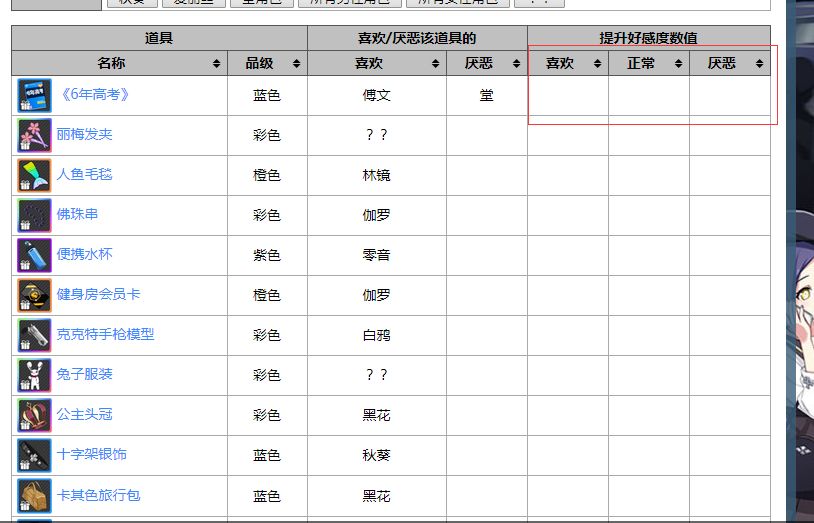Click the 人鱼毛毯 mermaid blanket icon
This screenshot has height=523, width=814.
pos(34,176)
